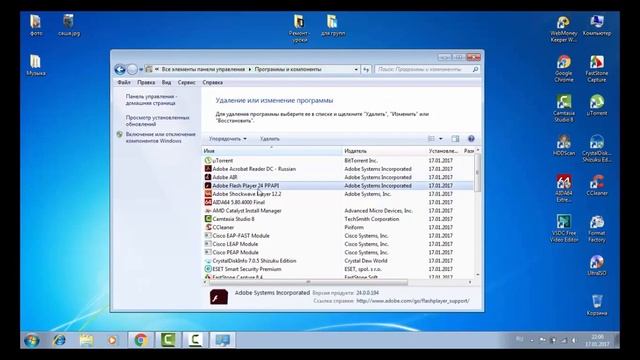Sort by the Имя column header

[271, 151]
